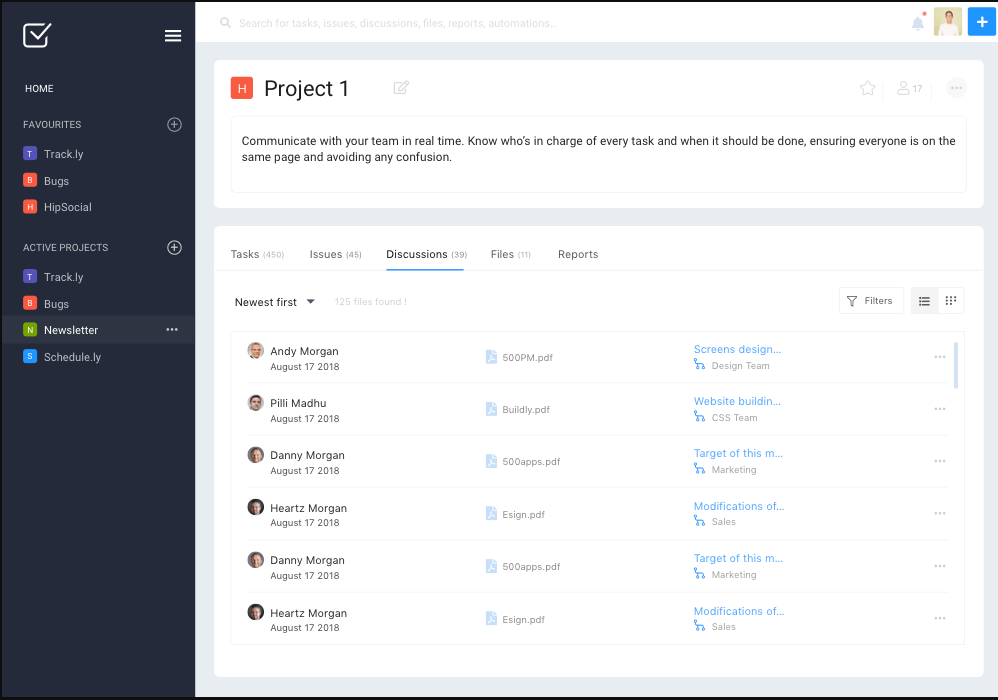The image size is (998, 700).
Task: Open the Screens design discussion link
Action: (738, 349)
